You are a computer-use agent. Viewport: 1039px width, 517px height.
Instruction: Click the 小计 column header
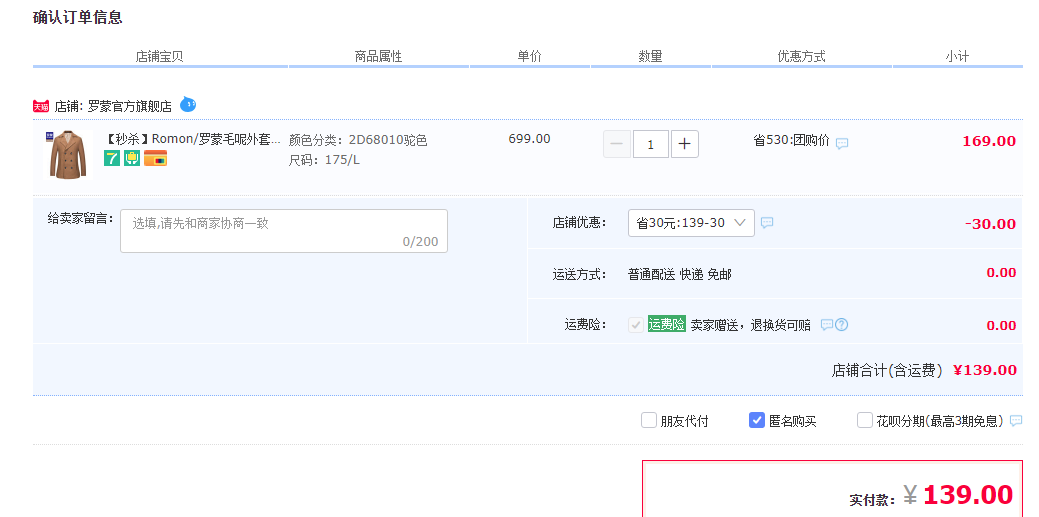pos(957,56)
